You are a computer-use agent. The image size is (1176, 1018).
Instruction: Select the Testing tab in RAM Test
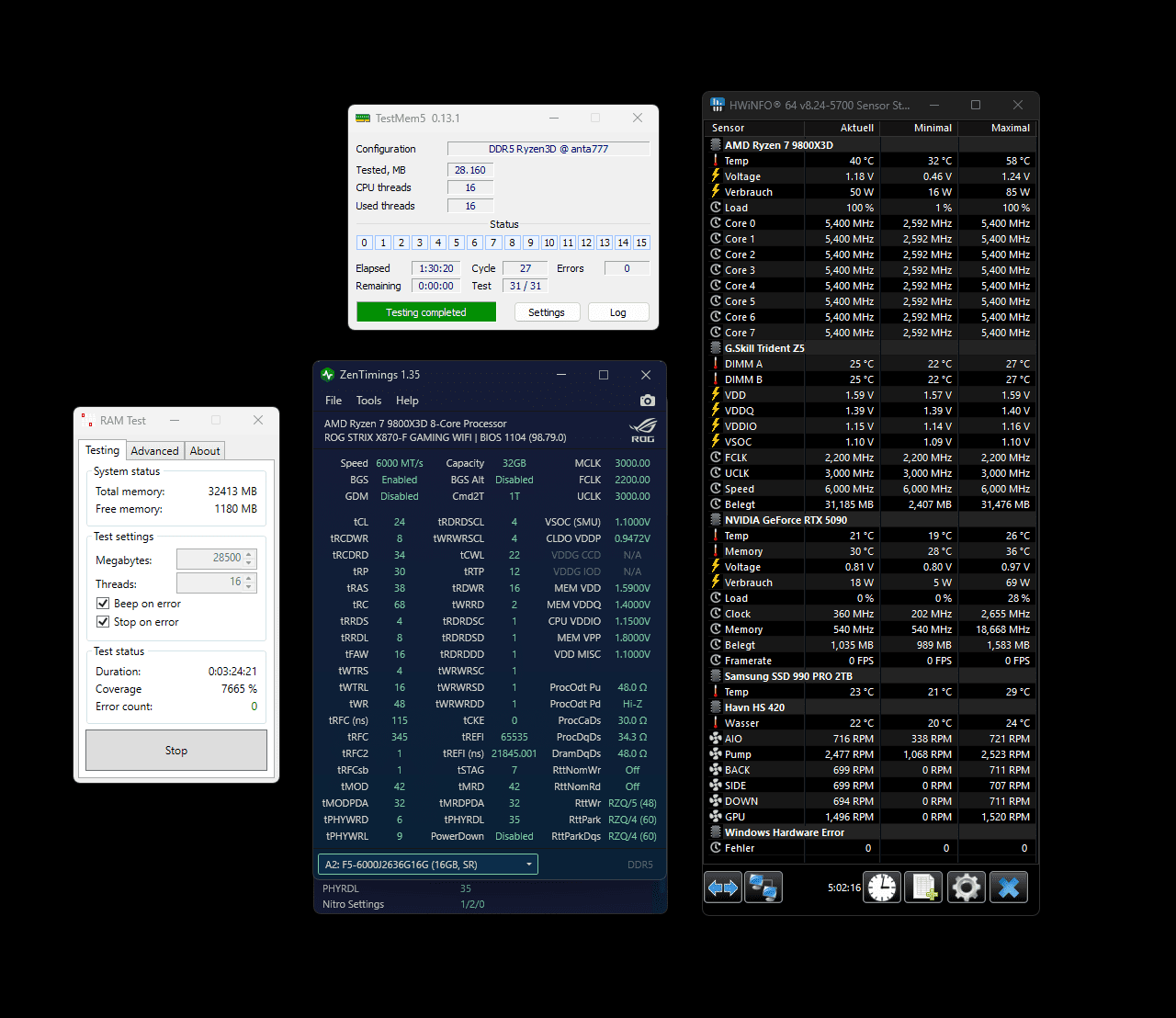(x=103, y=450)
